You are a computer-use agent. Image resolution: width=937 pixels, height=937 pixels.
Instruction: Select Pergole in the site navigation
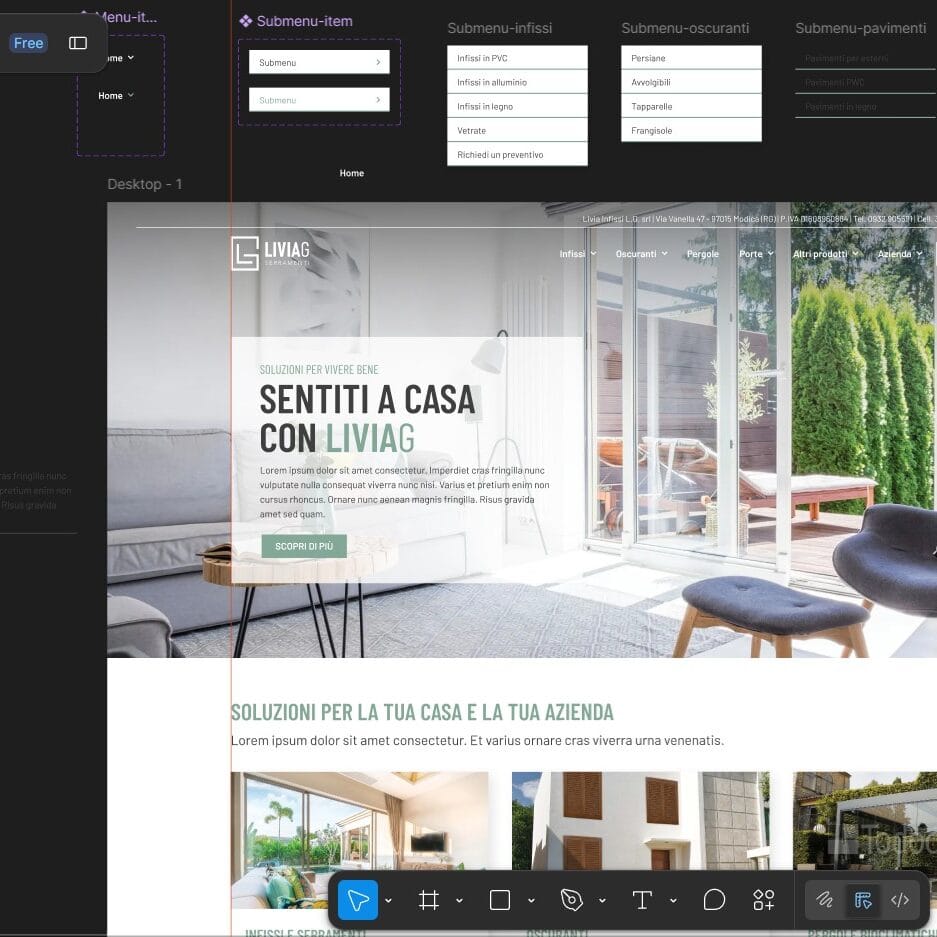coord(703,254)
